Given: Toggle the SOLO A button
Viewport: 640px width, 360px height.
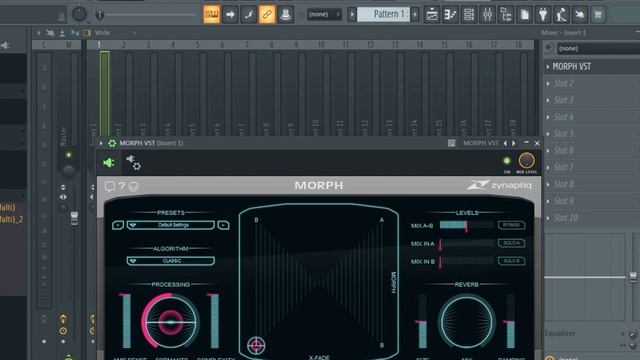Looking at the screenshot, I should (x=511, y=243).
